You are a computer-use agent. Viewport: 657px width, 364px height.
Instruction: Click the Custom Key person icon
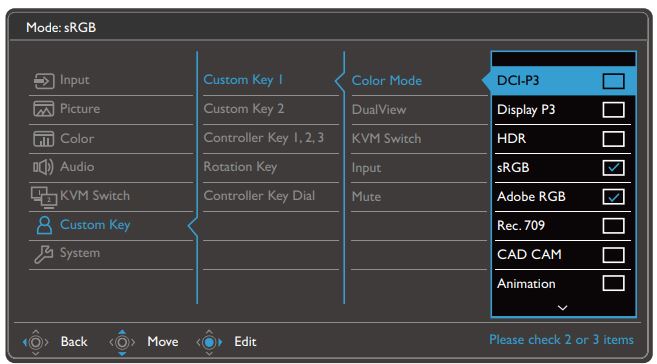[44, 225]
